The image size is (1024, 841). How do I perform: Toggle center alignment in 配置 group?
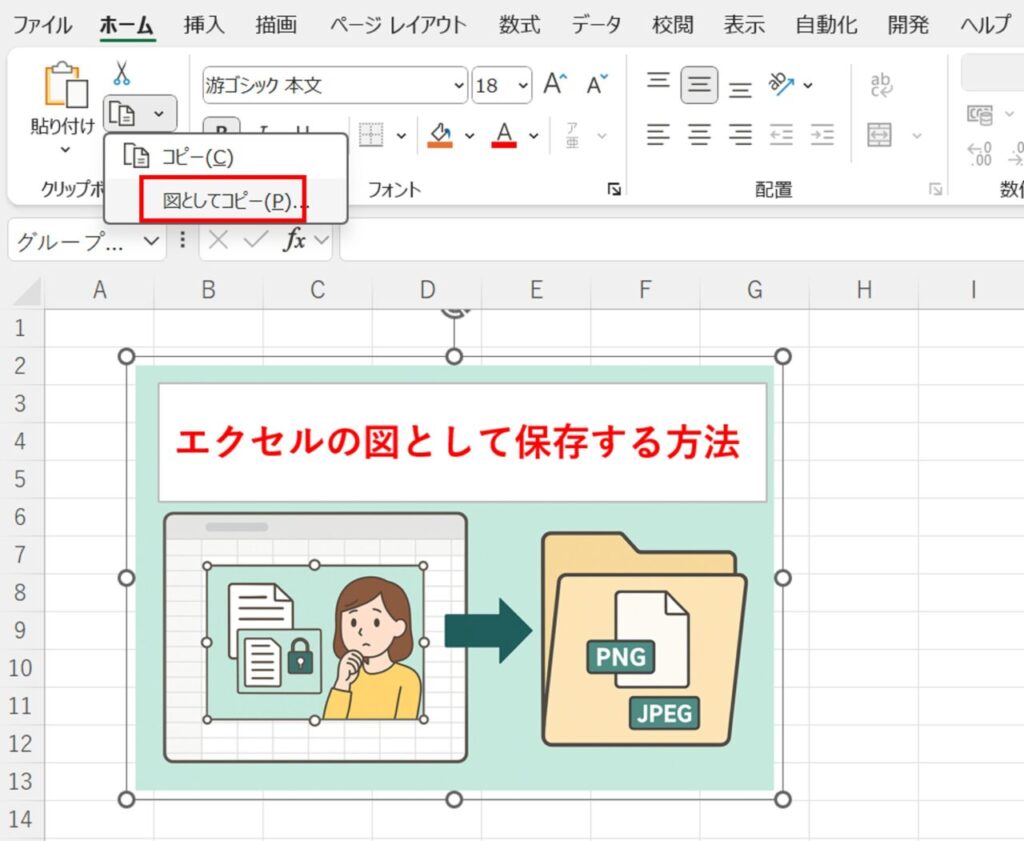coord(700,134)
